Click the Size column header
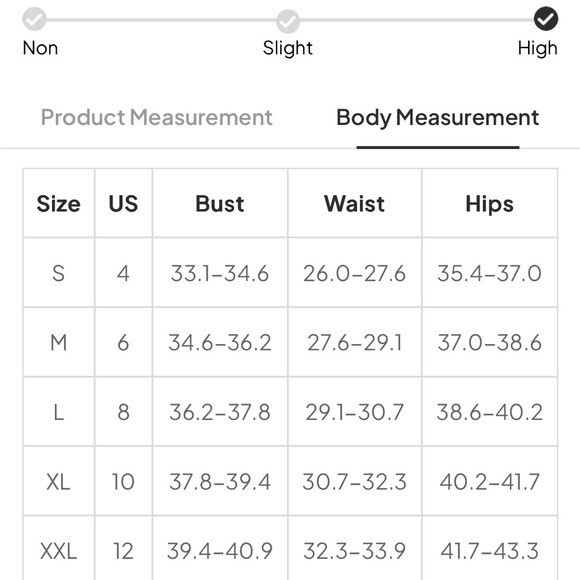580x580 pixels. click(x=58, y=203)
